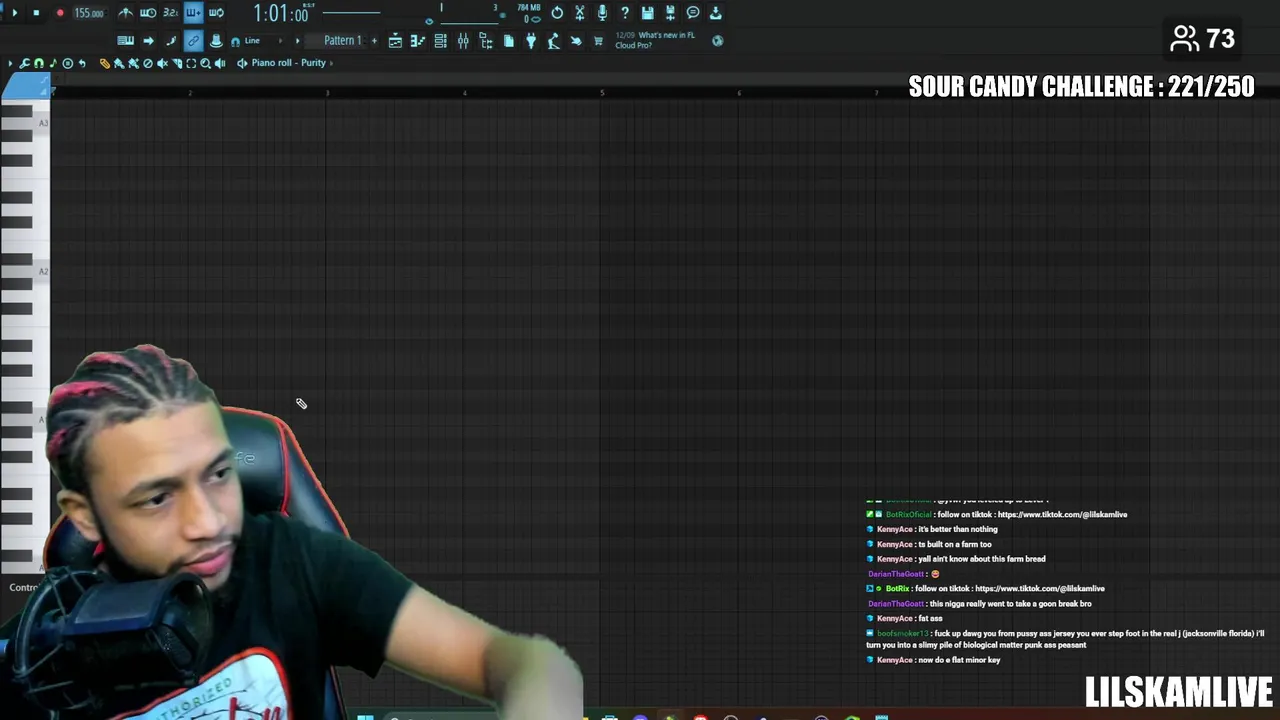Open the undo history icon
Image resolution: width=1280 pixels, height=720 pixels.
point(557,13)
